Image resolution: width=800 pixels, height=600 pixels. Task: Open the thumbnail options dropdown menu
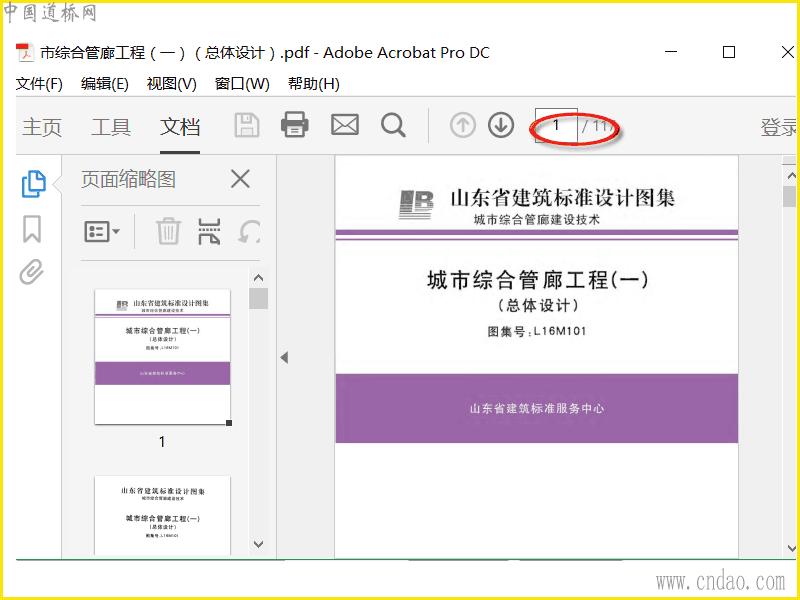[102, 232]
